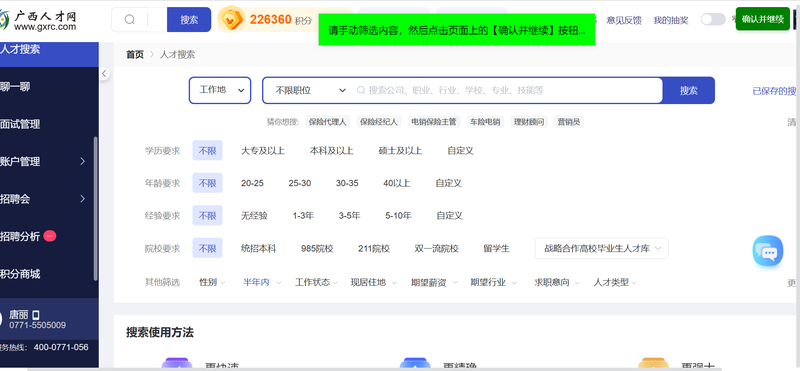Open 我的抽奖 link

pos(671,20)
